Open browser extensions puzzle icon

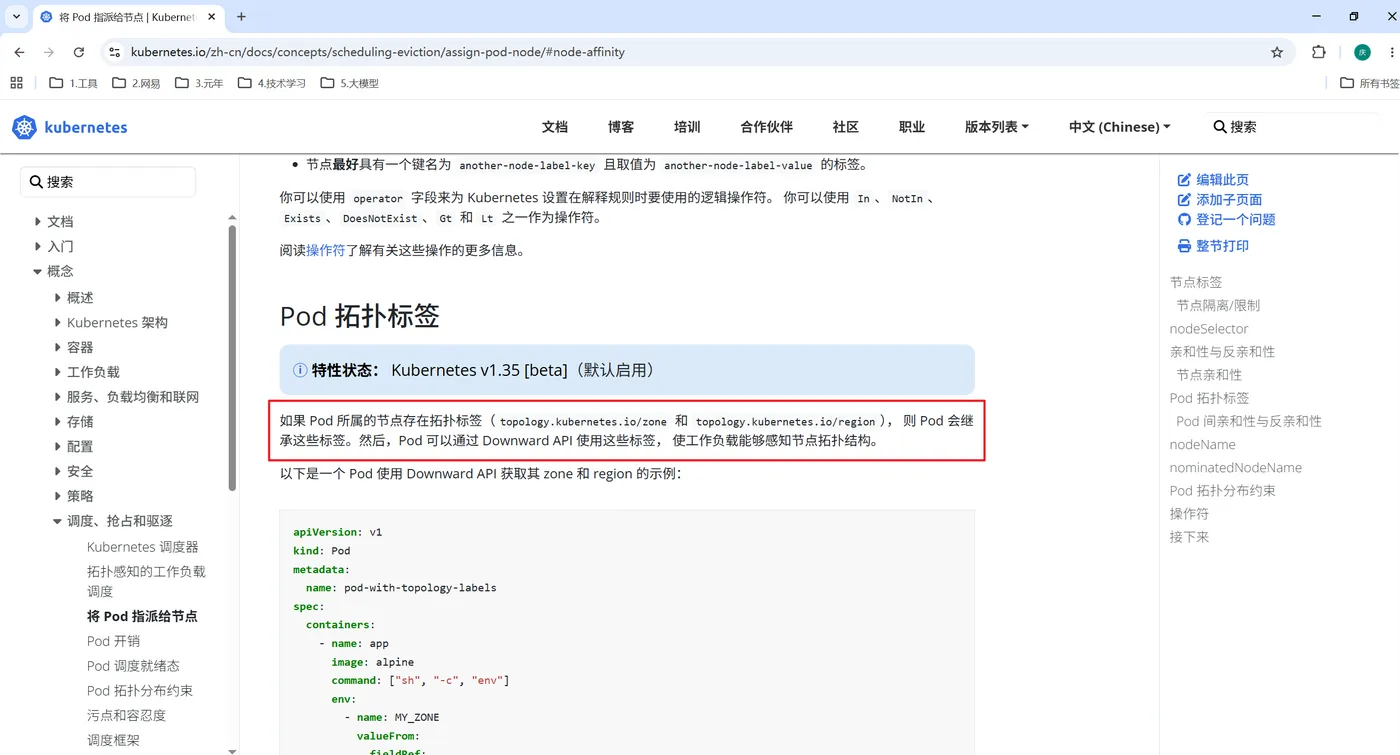1319,52
